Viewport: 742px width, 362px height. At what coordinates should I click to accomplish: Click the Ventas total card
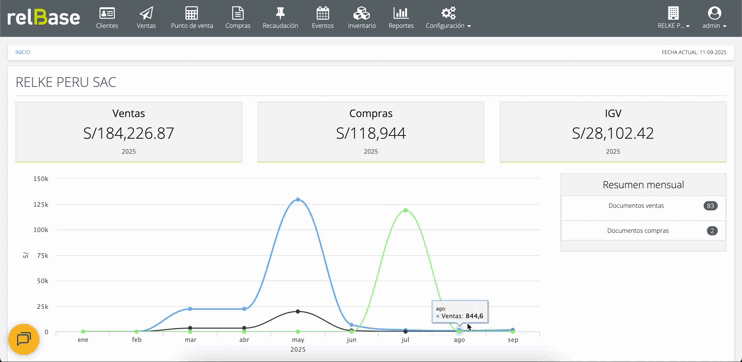[x=129, y=132]
